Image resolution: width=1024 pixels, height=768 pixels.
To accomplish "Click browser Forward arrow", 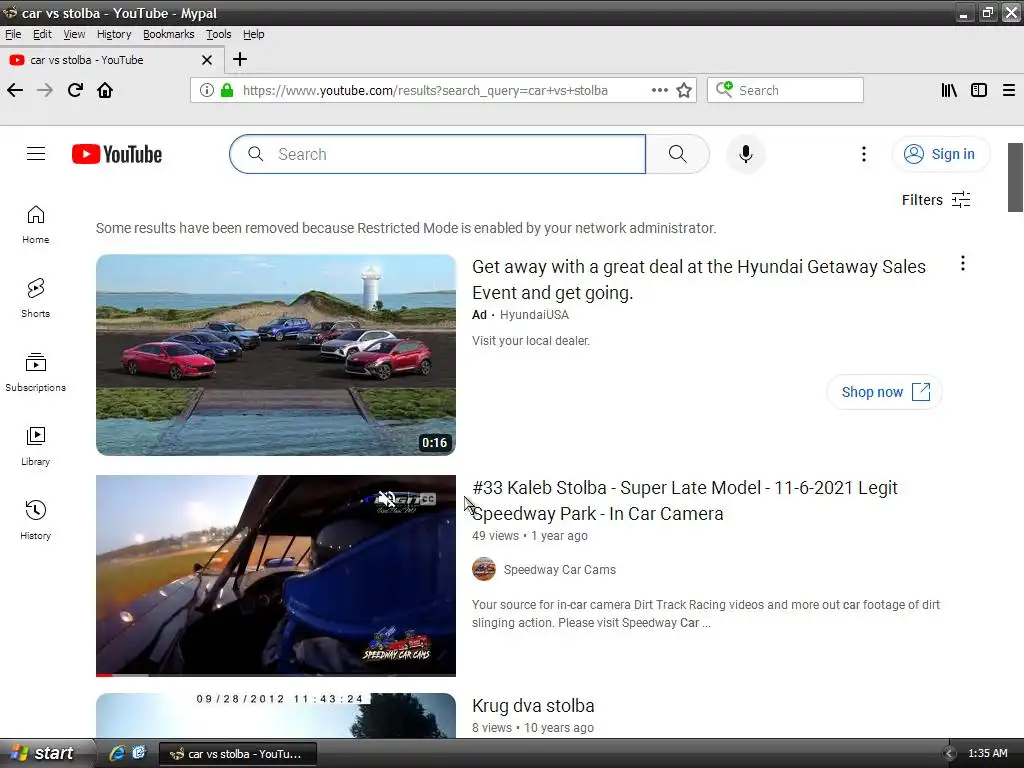I will point(45,90).
